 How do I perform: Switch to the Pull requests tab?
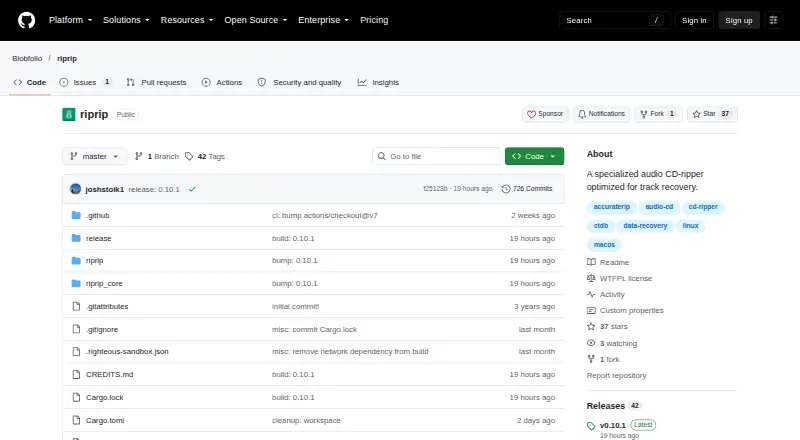(157, 82)
